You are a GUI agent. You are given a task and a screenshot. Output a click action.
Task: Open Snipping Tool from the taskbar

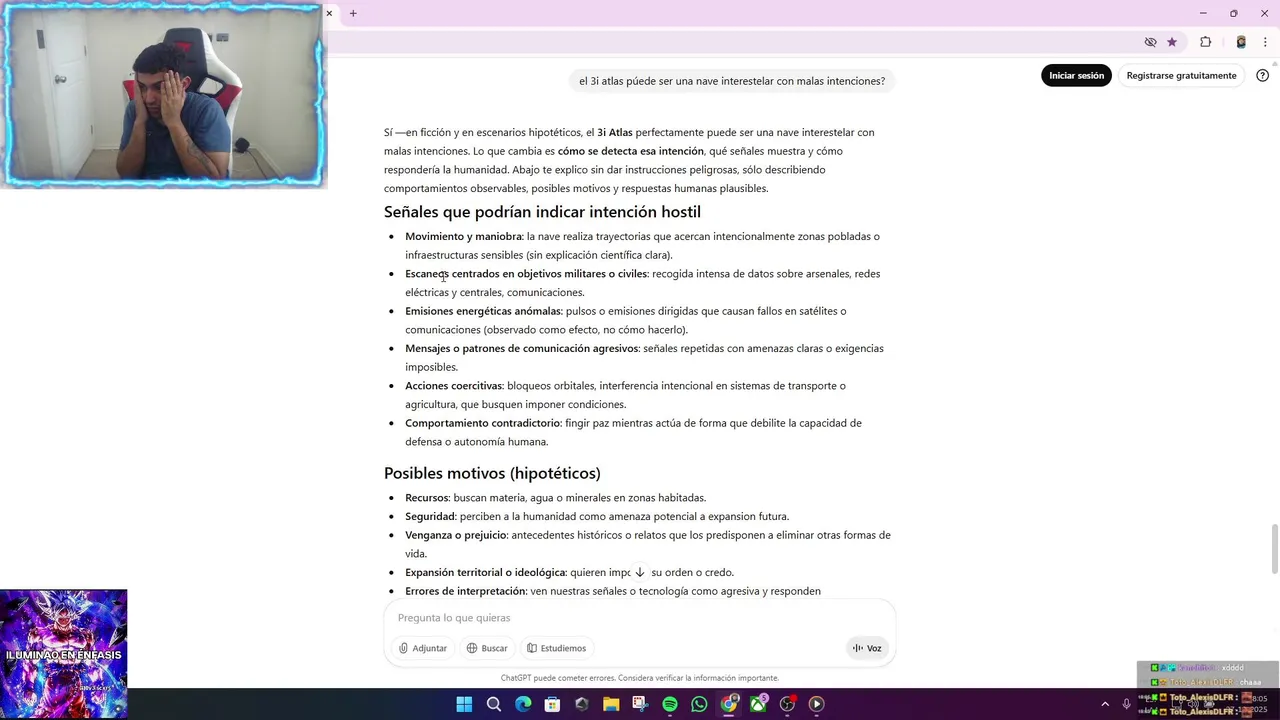[640, 704]
